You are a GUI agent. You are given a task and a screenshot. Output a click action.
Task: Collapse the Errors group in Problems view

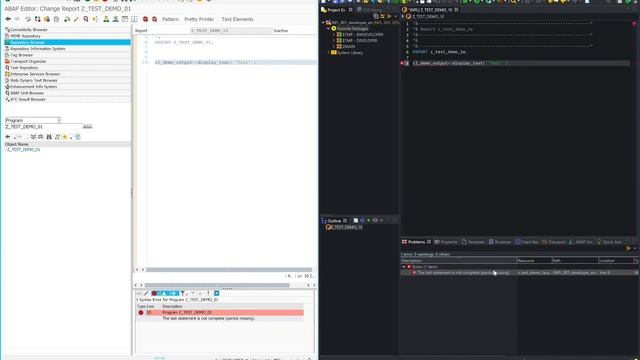[x=404, y=267]
